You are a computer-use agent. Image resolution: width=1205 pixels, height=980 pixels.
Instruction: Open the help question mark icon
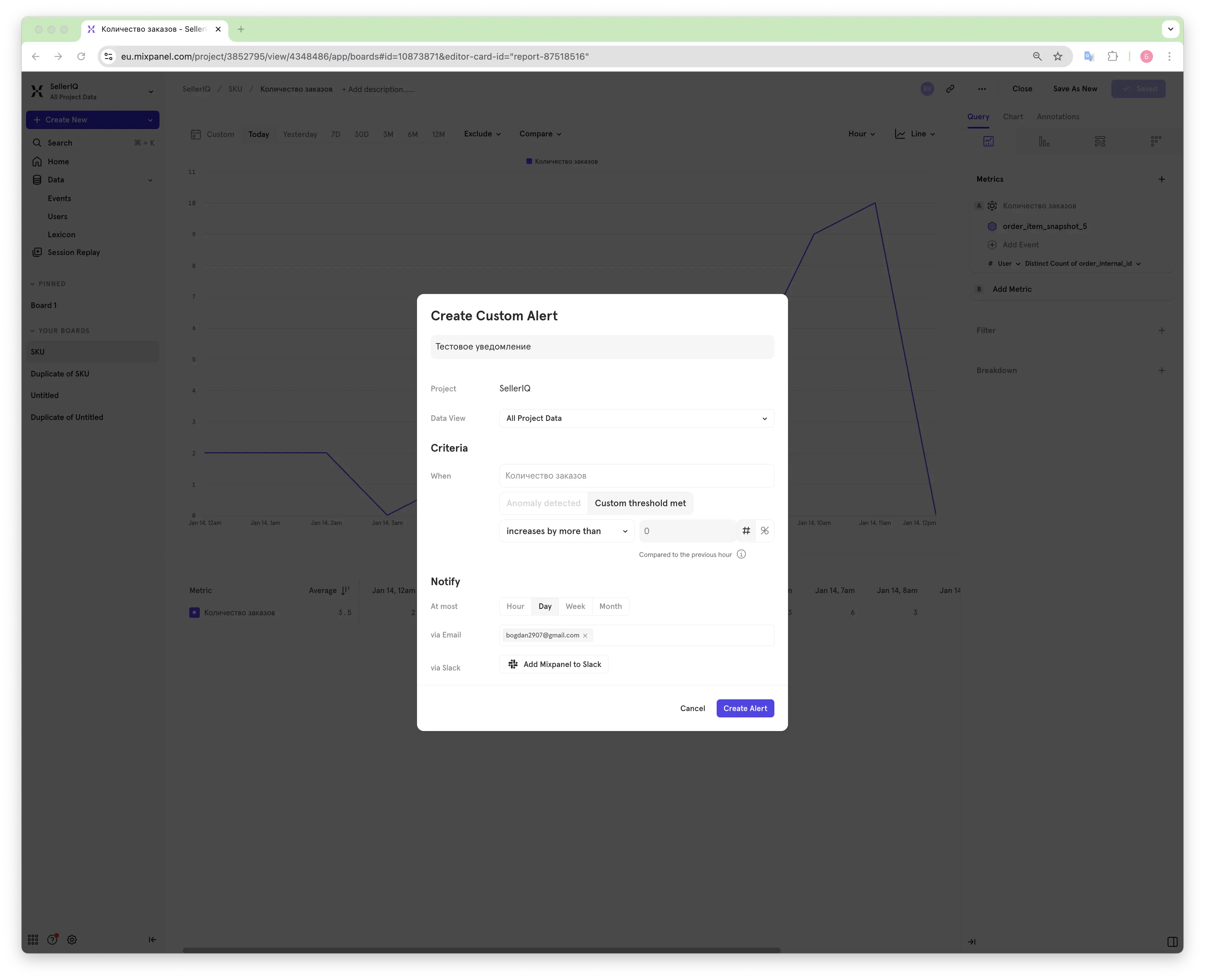[x=53, y=939]
